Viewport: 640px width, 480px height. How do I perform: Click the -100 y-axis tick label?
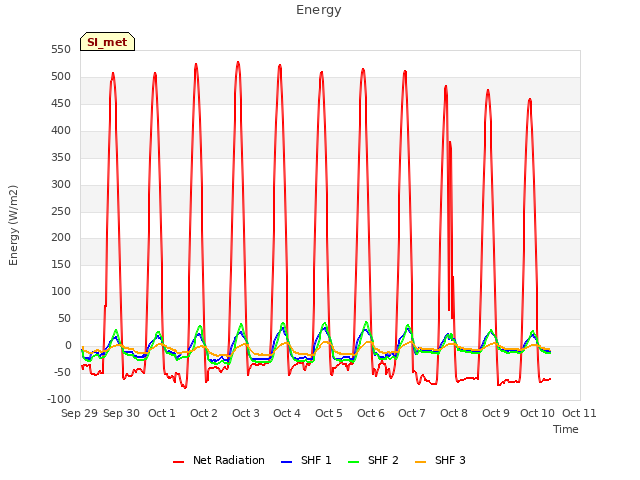tap(59, 399)
